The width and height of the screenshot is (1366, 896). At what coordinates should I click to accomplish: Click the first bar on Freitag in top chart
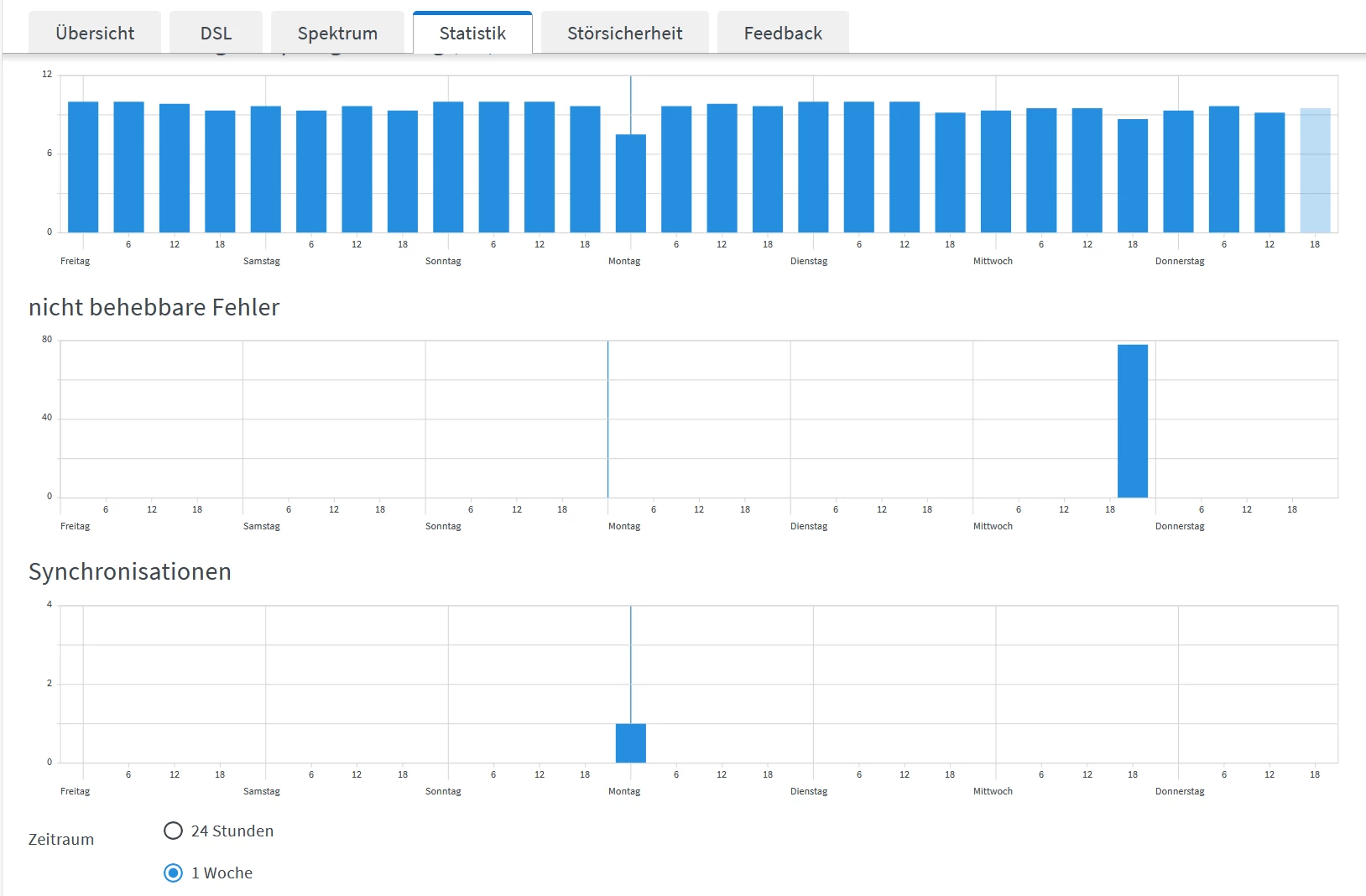[83, 167]
